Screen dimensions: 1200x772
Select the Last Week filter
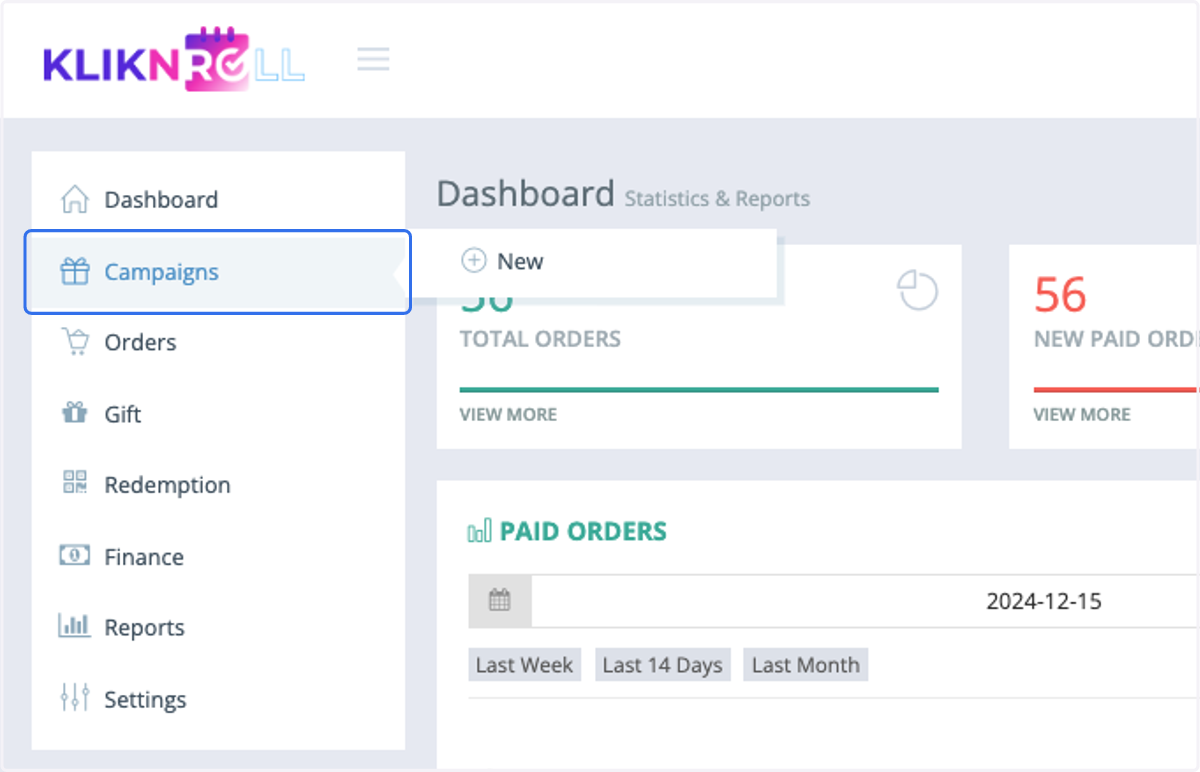click(x=524, y=665)
